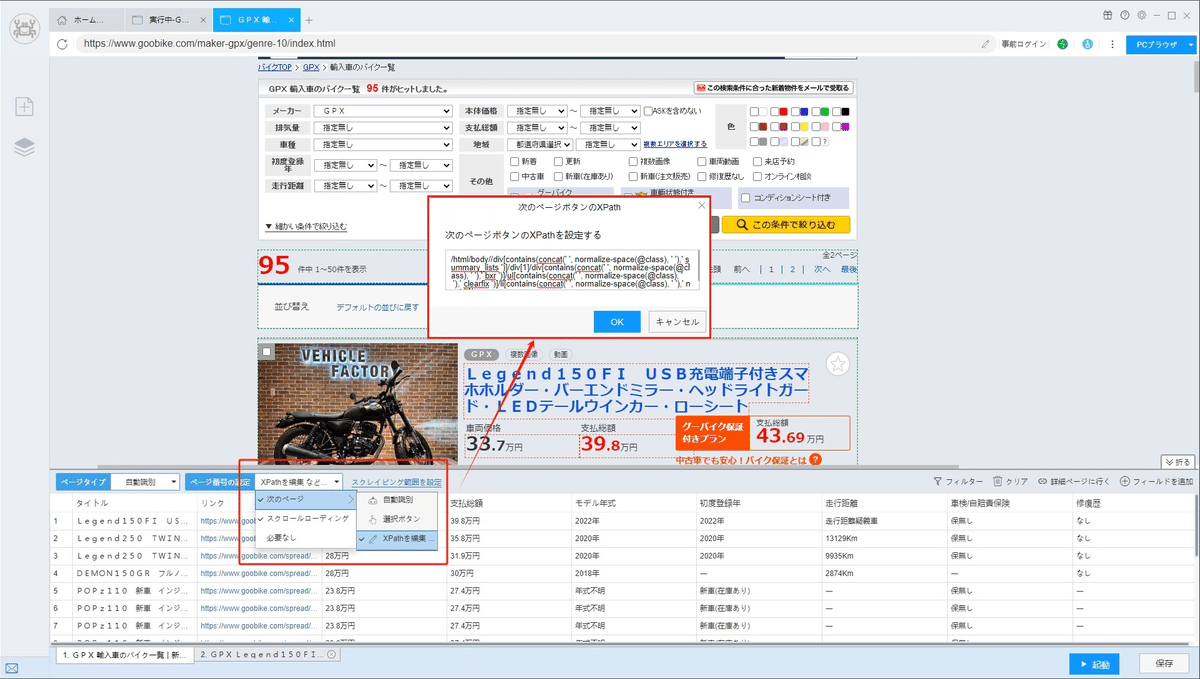Click the three-dot more options icon
Screen dimensions: 1200x679
pyautogui.click(x=1112, y=44)
